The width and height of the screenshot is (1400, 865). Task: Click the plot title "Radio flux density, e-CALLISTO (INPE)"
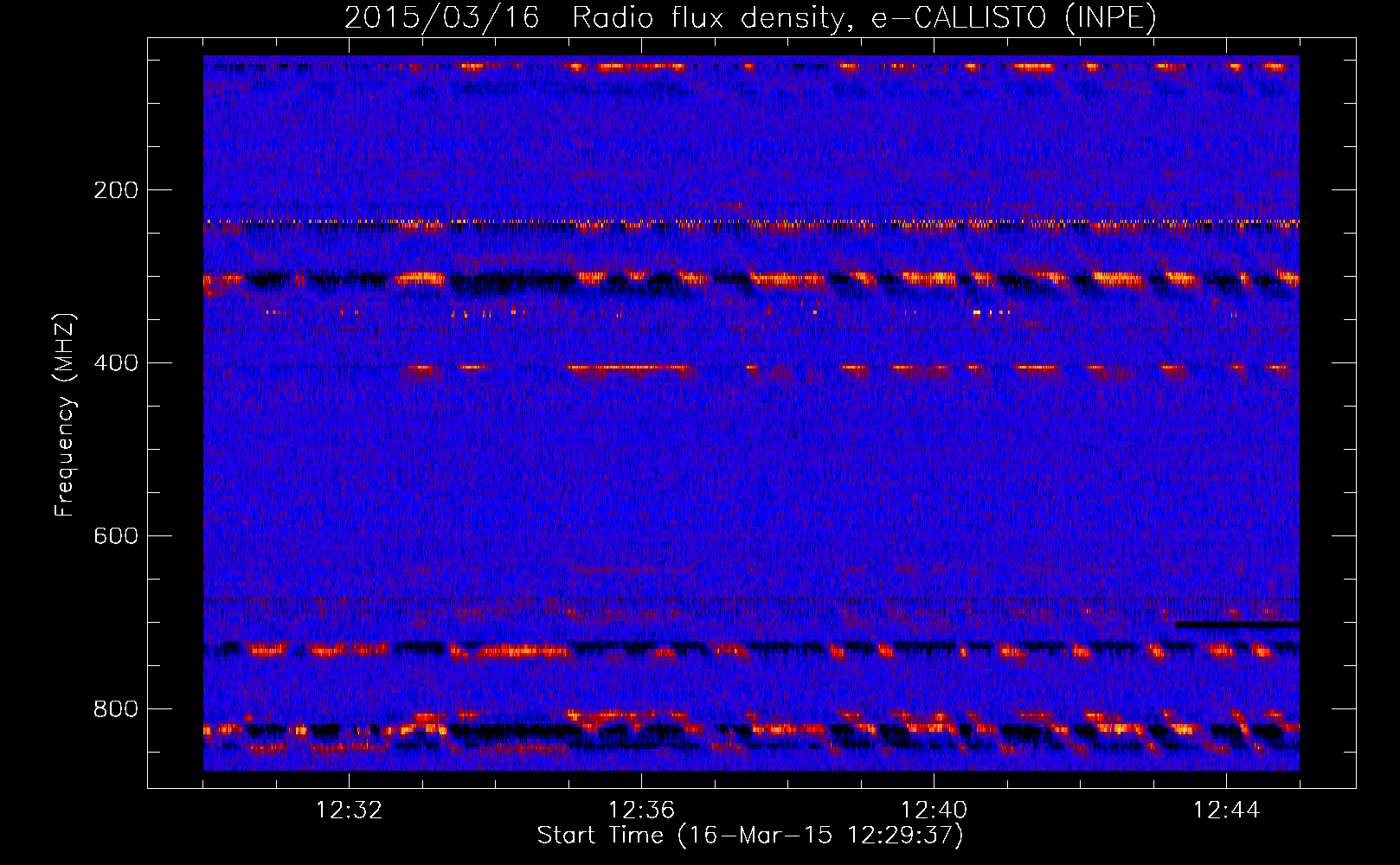[x=864, y=18]
